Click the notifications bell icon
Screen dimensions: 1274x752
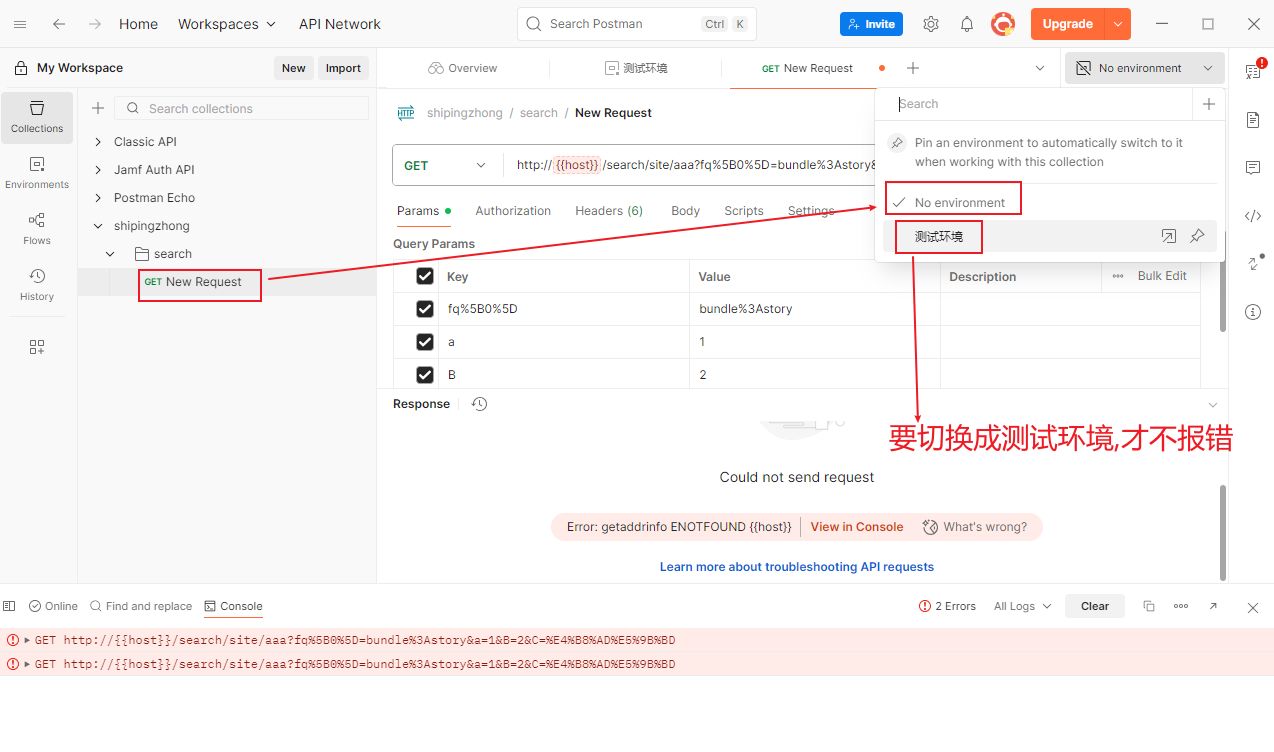tap(967, 24)
